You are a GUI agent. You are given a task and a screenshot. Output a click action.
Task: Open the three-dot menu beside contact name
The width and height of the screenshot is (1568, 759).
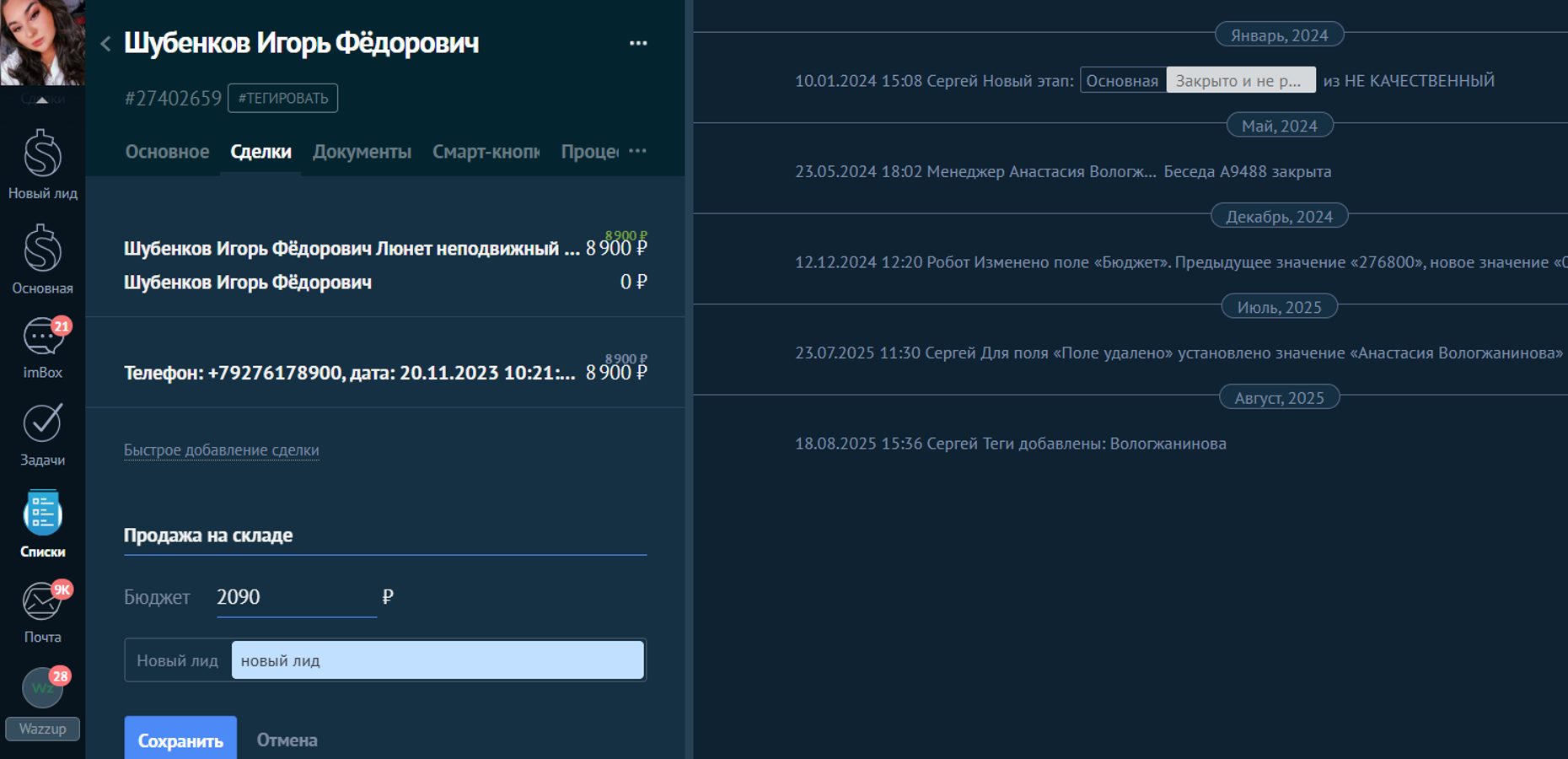pos(638,43)
